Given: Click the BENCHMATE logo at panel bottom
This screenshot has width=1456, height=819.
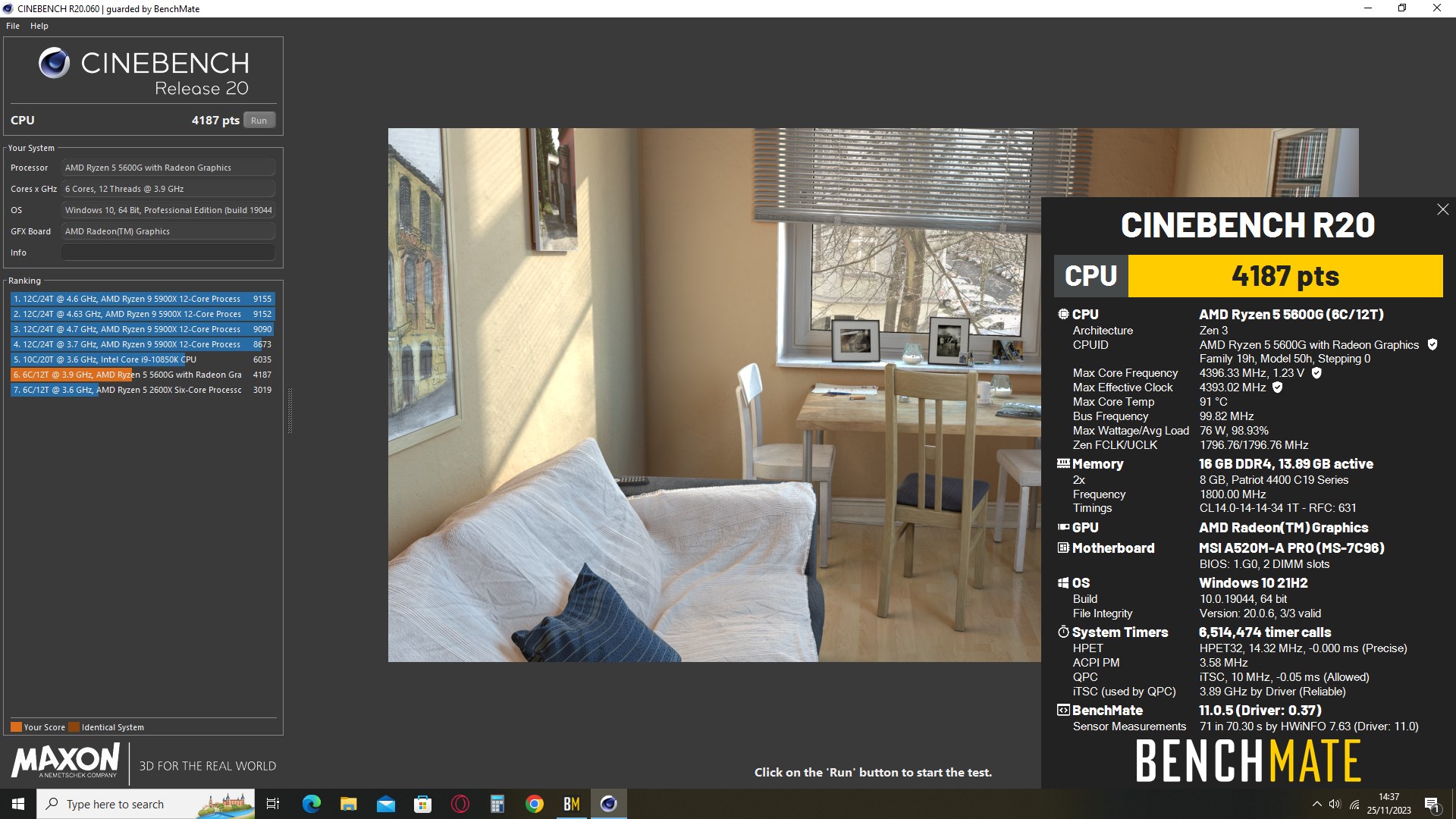Looking at the screenshot, I should click(1247, 761).
